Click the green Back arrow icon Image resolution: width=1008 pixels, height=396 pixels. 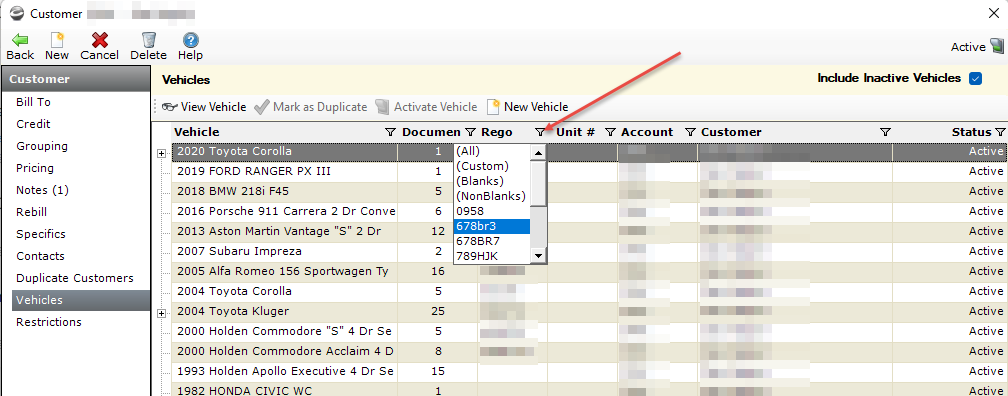click(20, 39)
